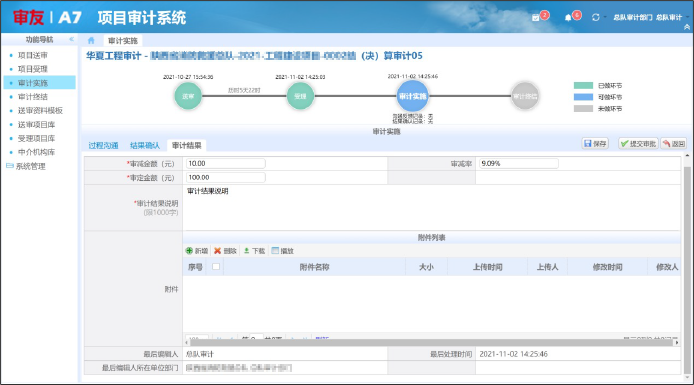Open the calendar tasks icon in header
694x385 pixels.
coord(536,17)
